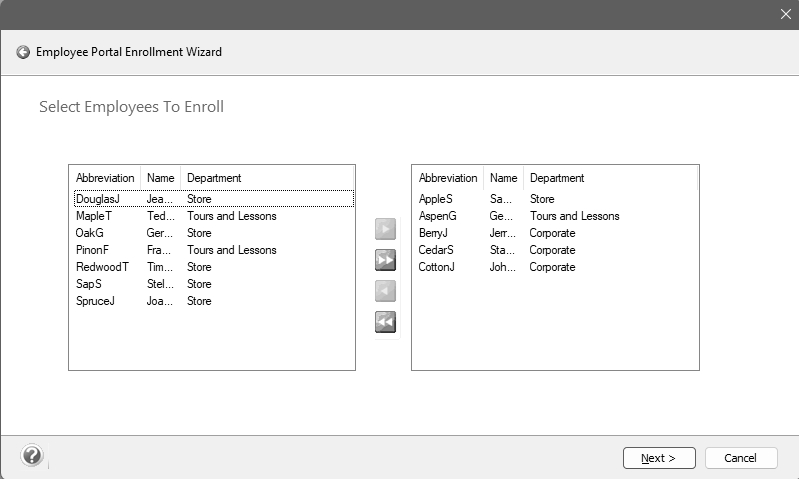Choose CottonJ in the right list

pyautogui.click(x=438, y=267)
